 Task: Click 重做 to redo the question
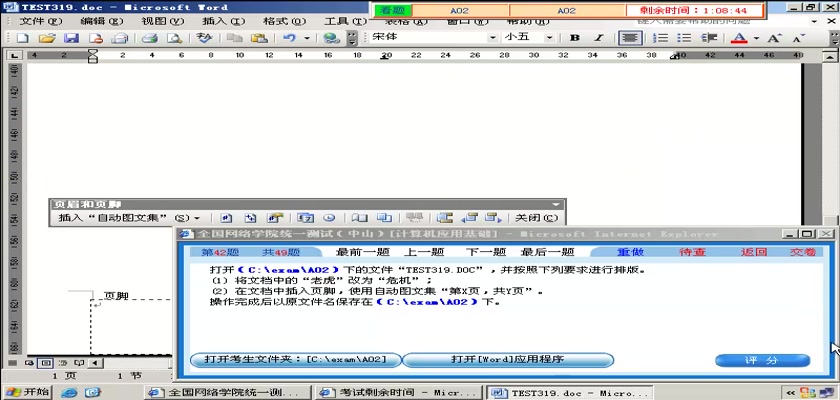[630, 252]
